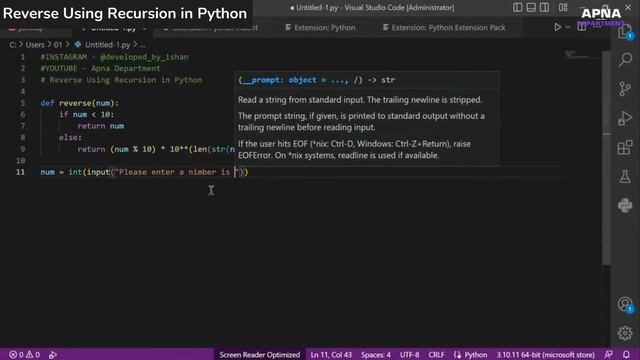Viewport: 640px width, 360px height.
Task: Open the run options dropdown arrow
Action: coord(567,27)
